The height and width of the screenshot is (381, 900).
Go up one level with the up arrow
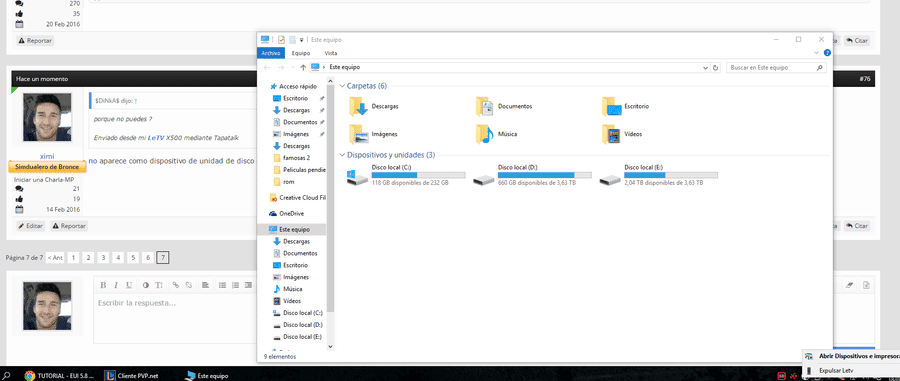pyautogui.click(x=303, y=68)
